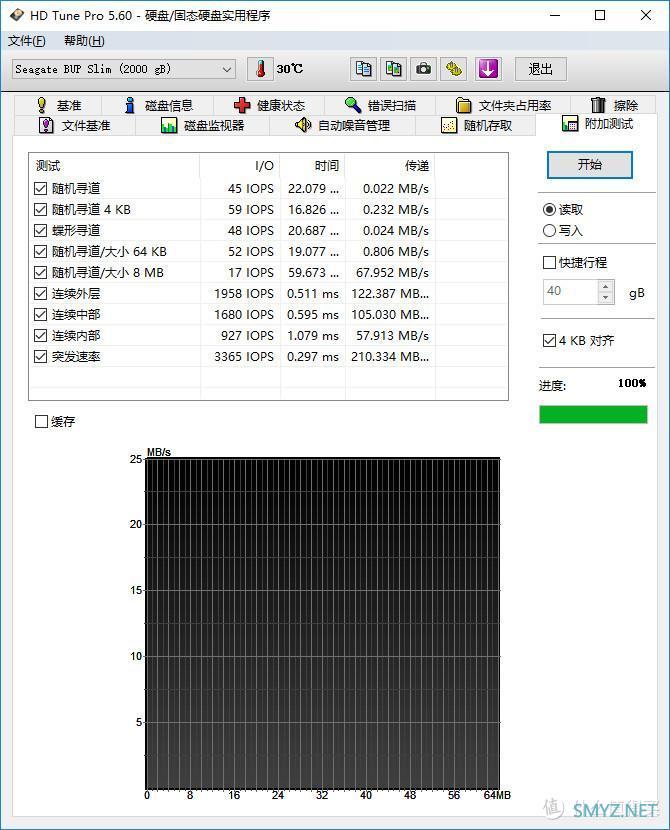
Task: Decrease short stroke value with down arrow
Action: coord(606,297)
